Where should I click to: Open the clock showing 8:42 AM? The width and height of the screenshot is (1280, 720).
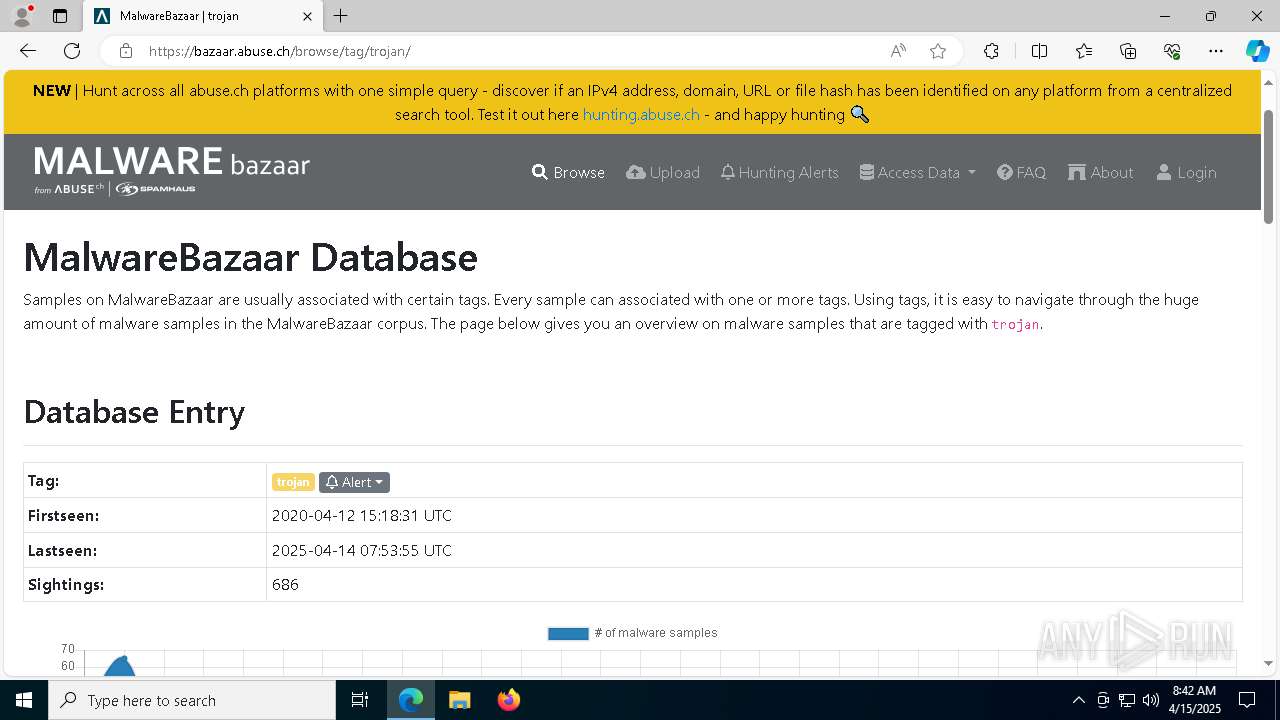coord(1194,700)
